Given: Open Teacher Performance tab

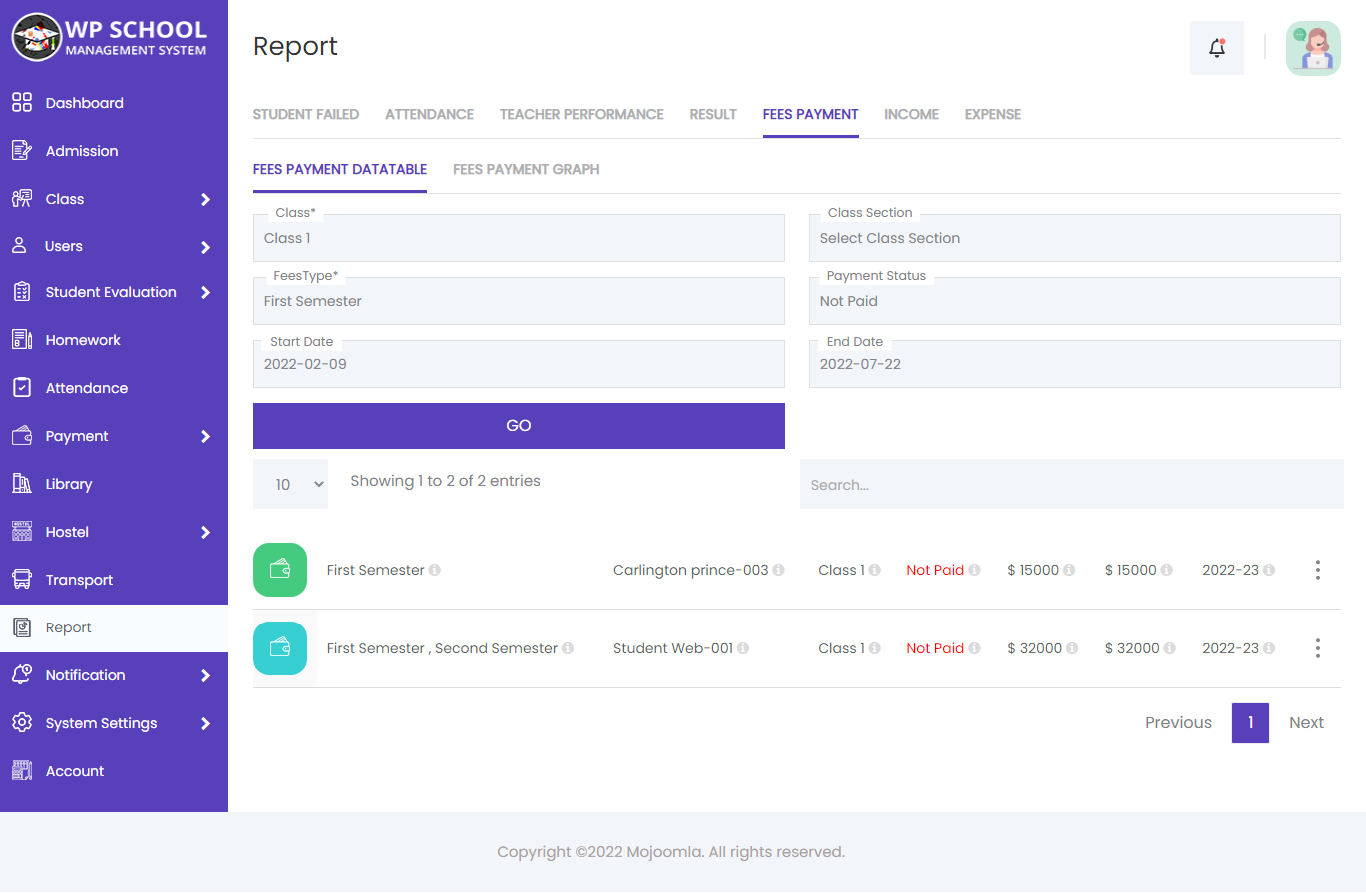Looking at the screenshot, I should [x=582, y=114].
